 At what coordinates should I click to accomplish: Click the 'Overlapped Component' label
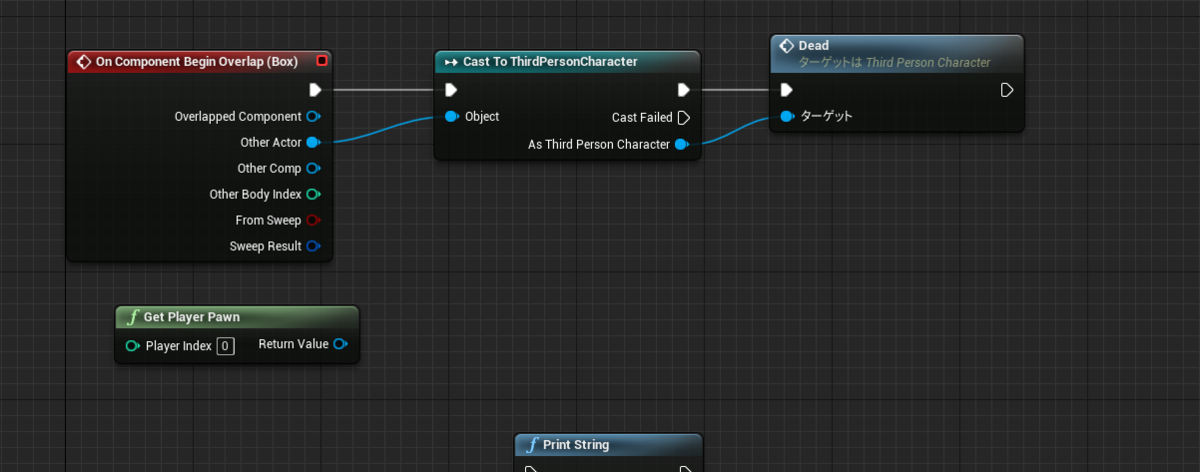coord(238,116)
